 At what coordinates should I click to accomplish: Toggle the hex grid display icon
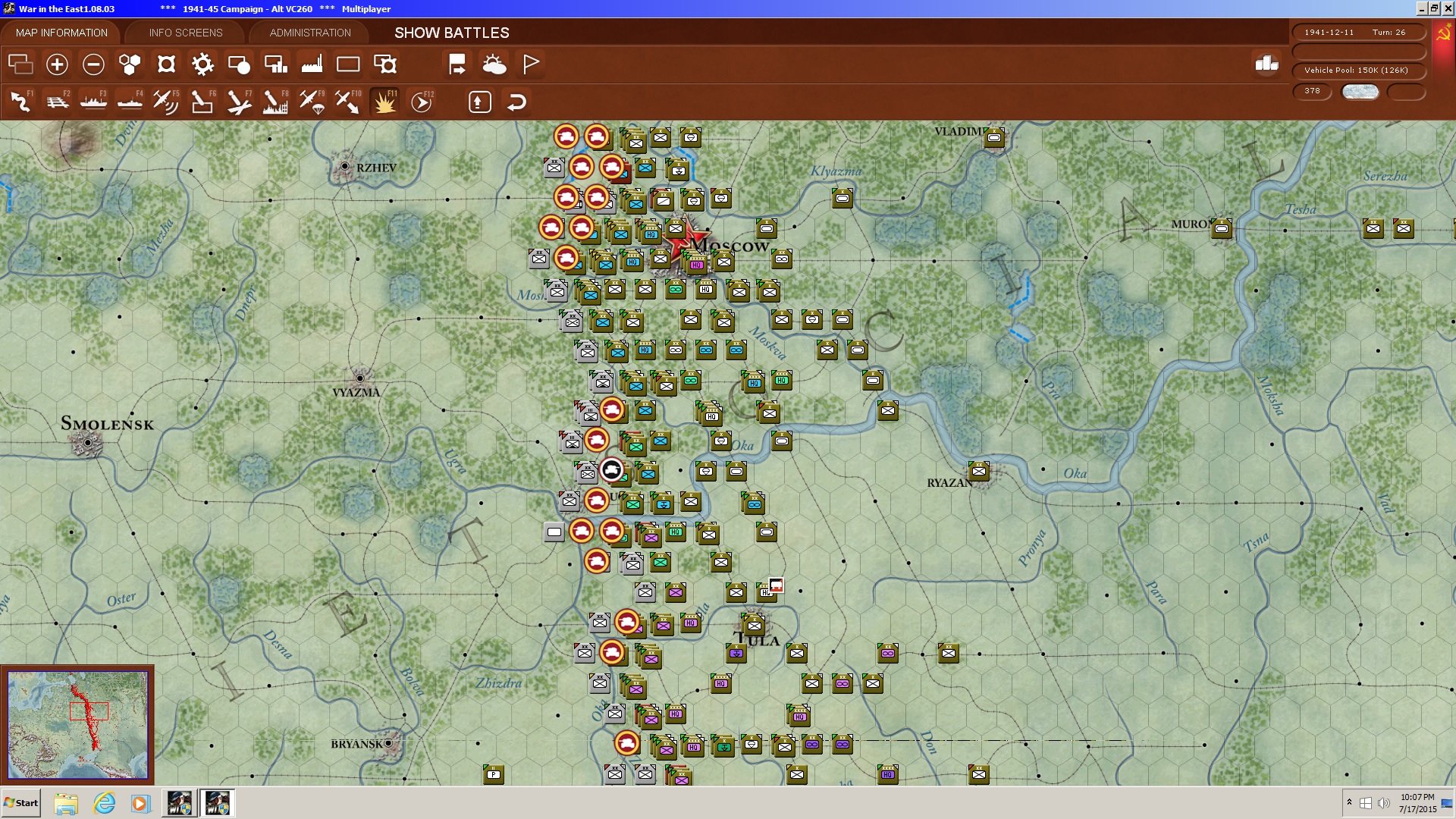pos(130,64)
